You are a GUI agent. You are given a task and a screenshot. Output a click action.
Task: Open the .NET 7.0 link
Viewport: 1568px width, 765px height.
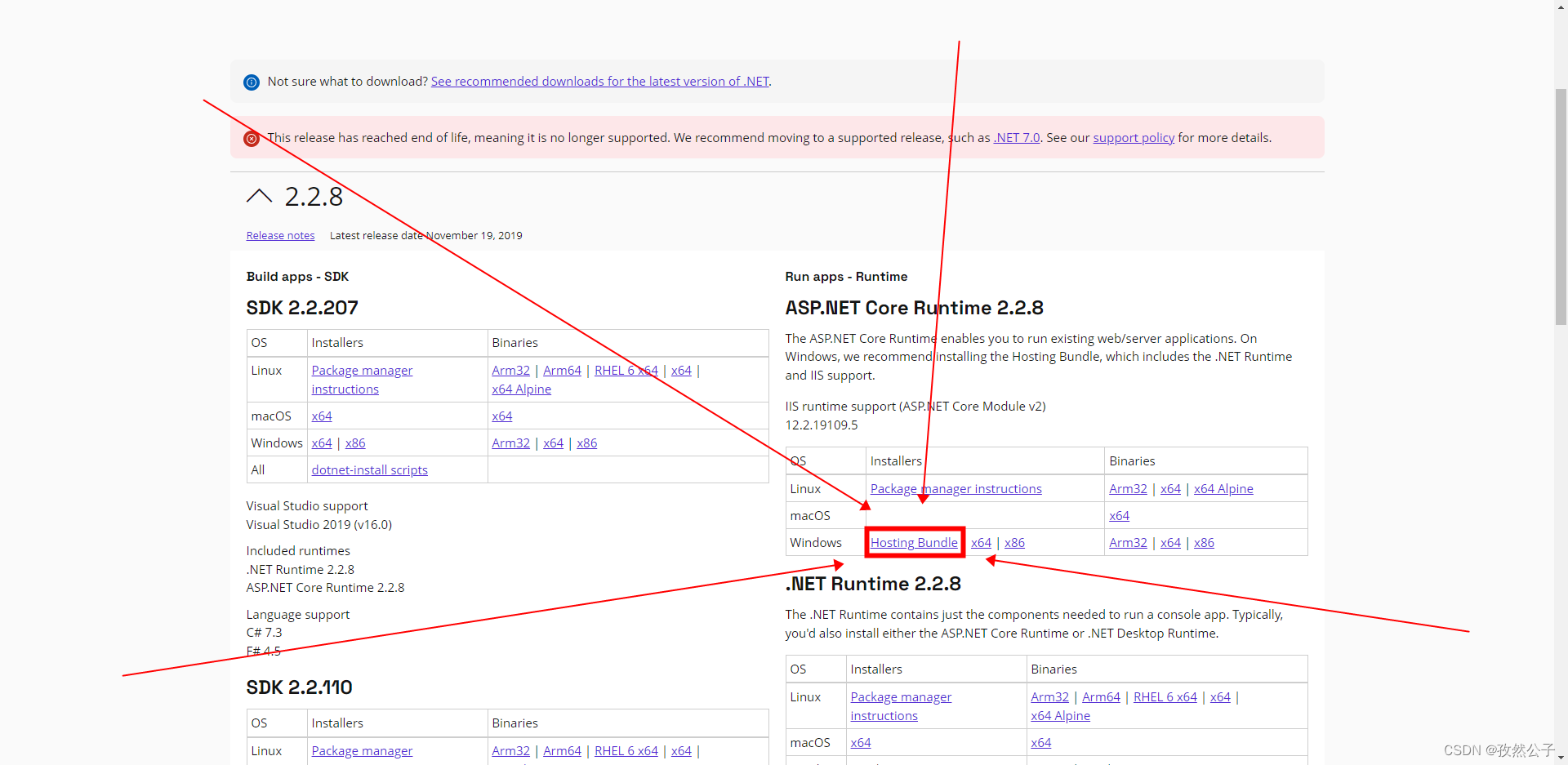click(1015, 137)
